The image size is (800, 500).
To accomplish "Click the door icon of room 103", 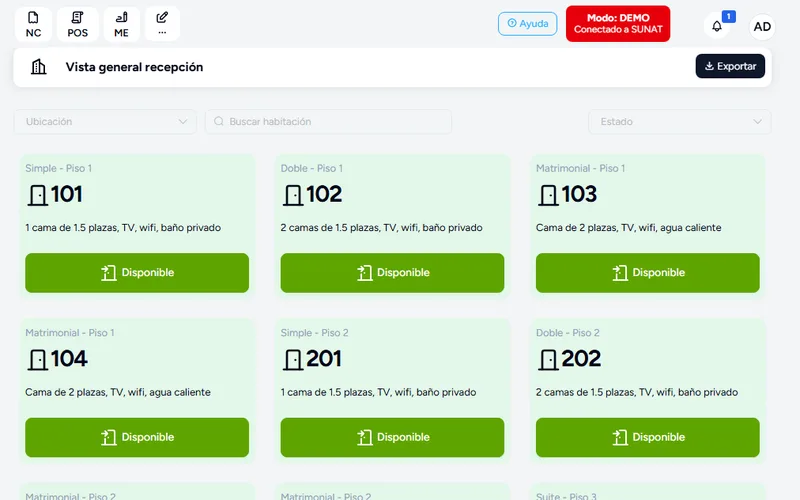I will pos(548,195).
